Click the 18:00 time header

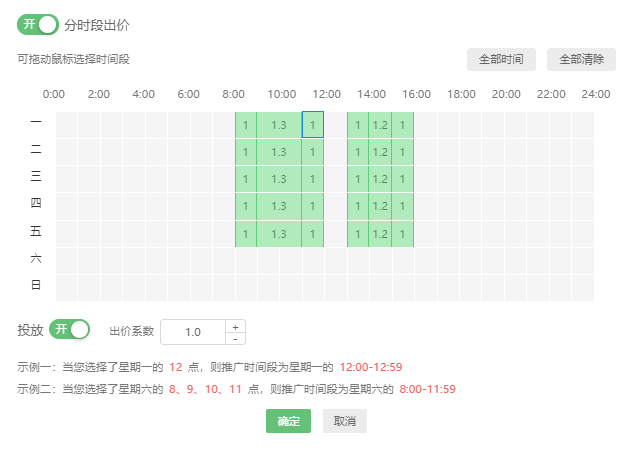[x=461, y=94]
